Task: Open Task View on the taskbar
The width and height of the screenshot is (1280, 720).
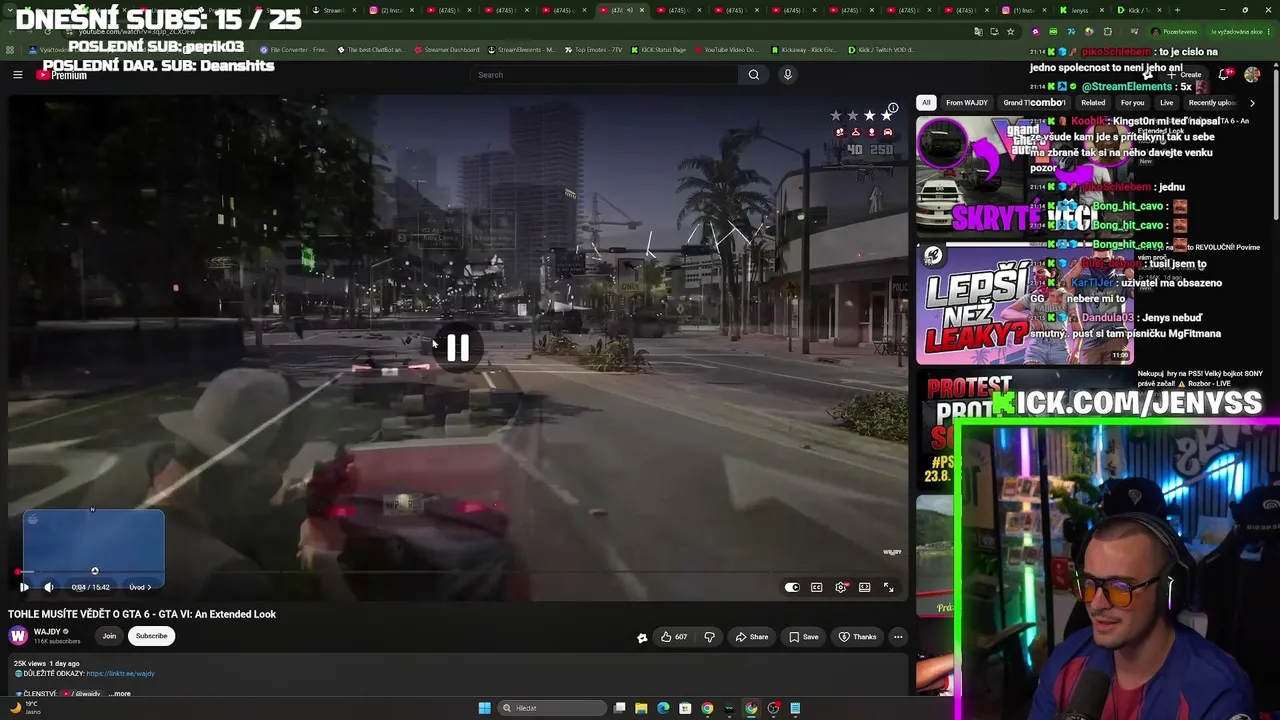Action: [620, 708]
